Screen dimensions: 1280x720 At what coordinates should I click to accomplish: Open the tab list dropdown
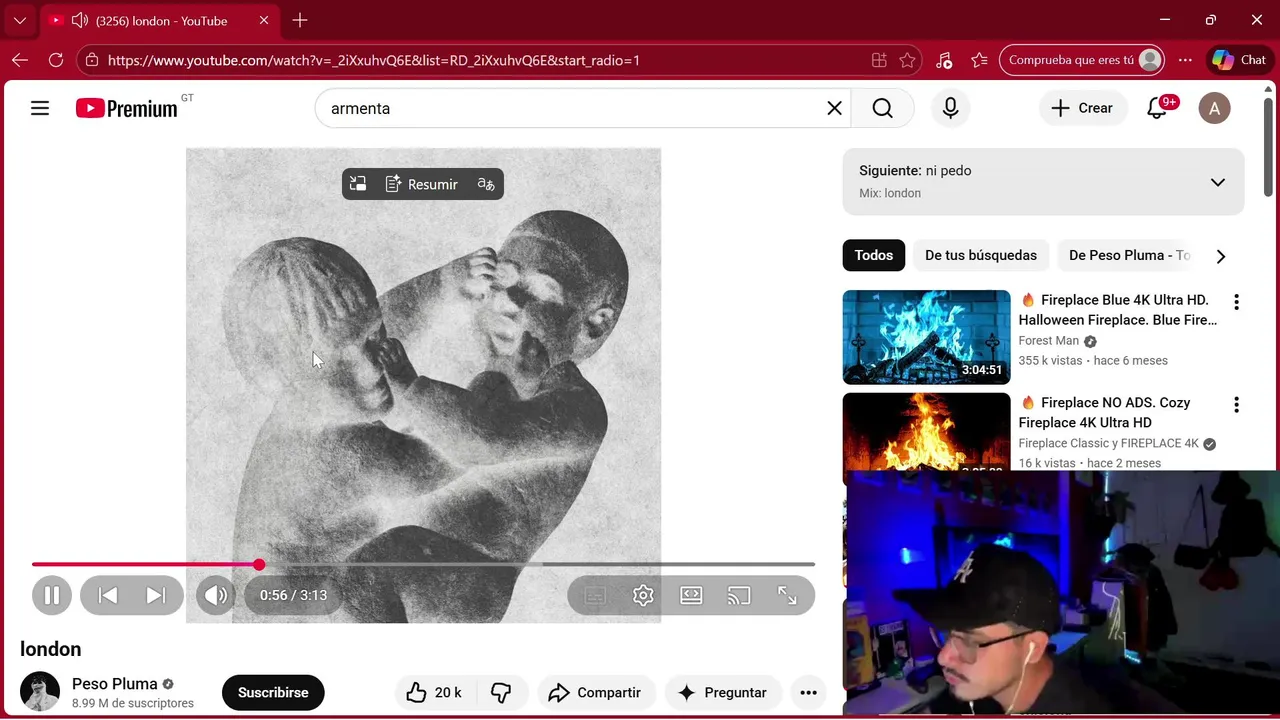(19, 20)
